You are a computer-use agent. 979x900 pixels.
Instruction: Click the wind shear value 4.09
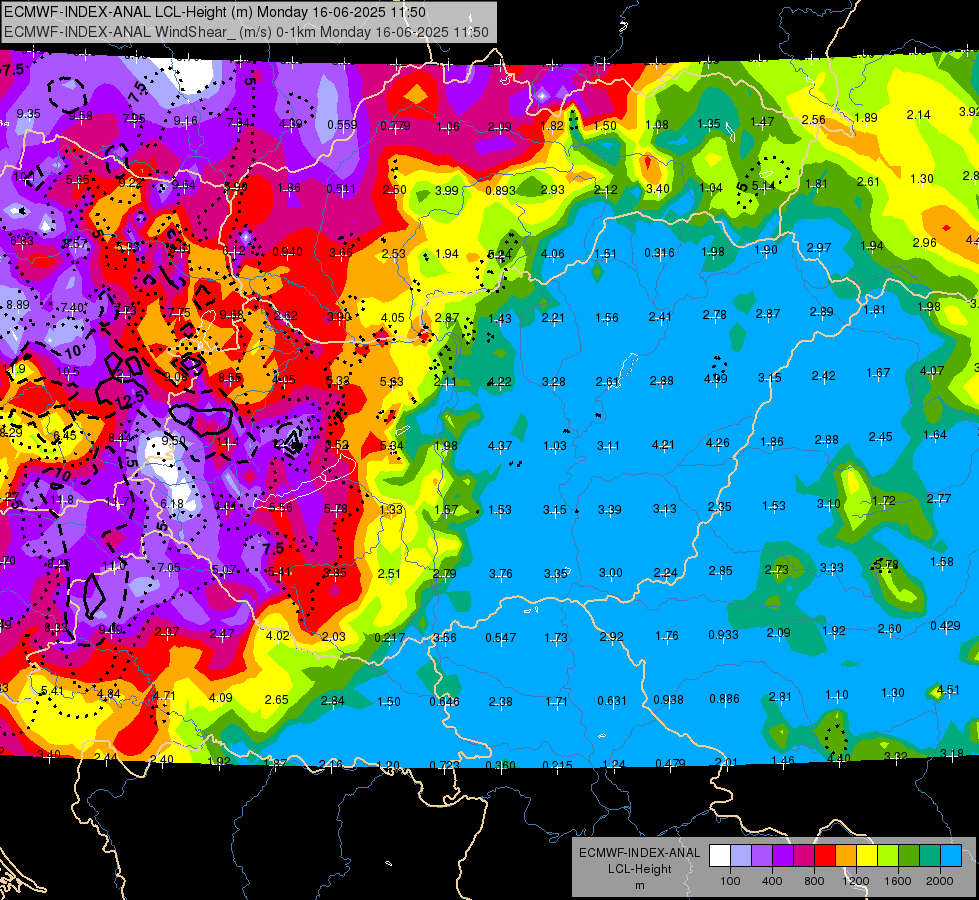pos(220,698)
